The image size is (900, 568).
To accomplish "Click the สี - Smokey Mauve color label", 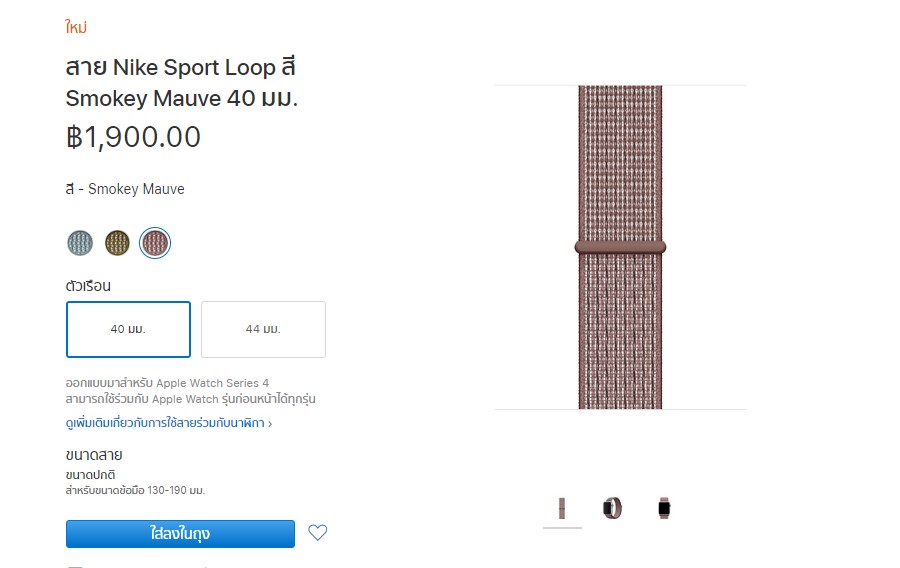I will pyautogui.click(x=125, y=189).
